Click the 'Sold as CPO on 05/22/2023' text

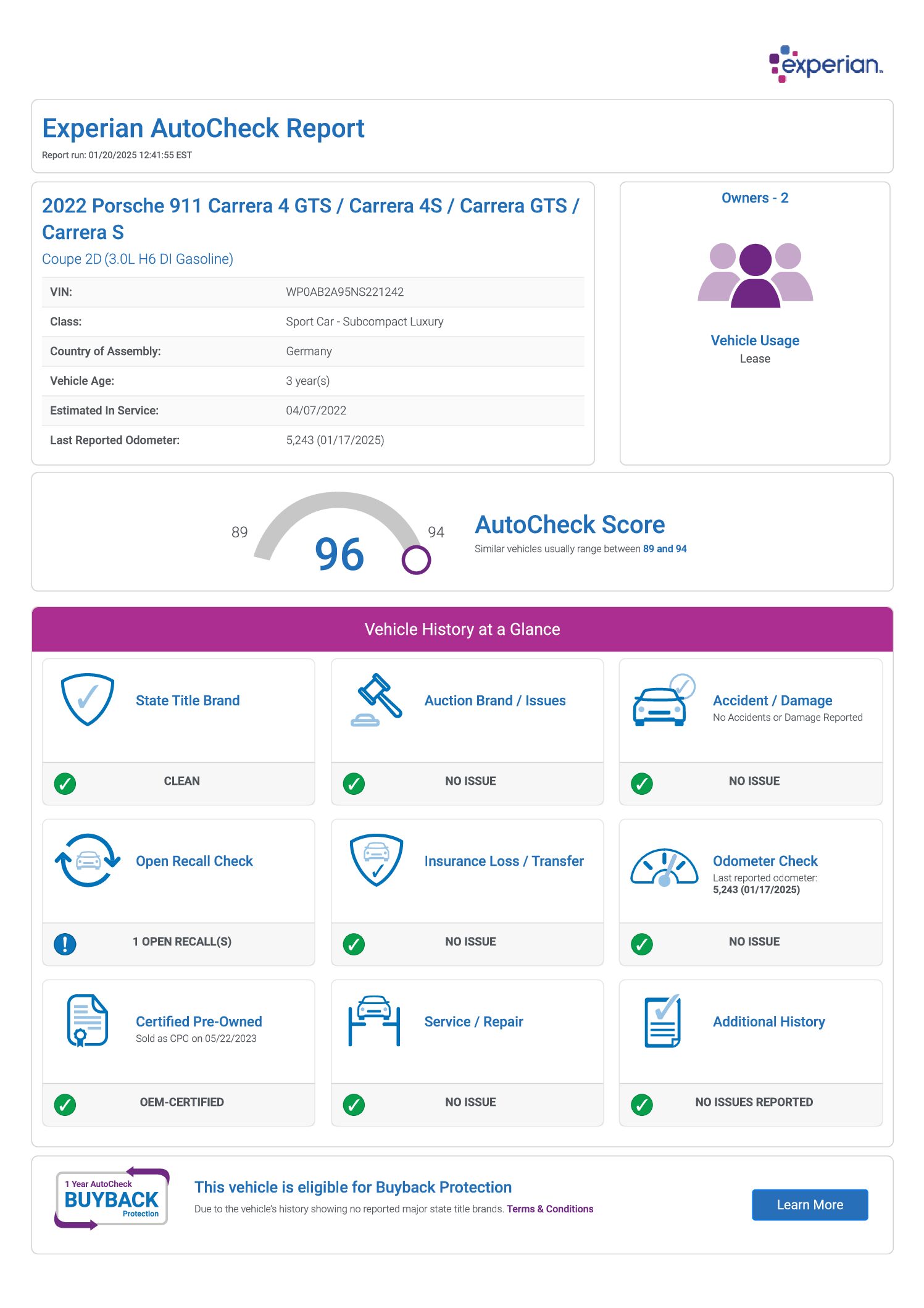click(x=196, y=1039)
